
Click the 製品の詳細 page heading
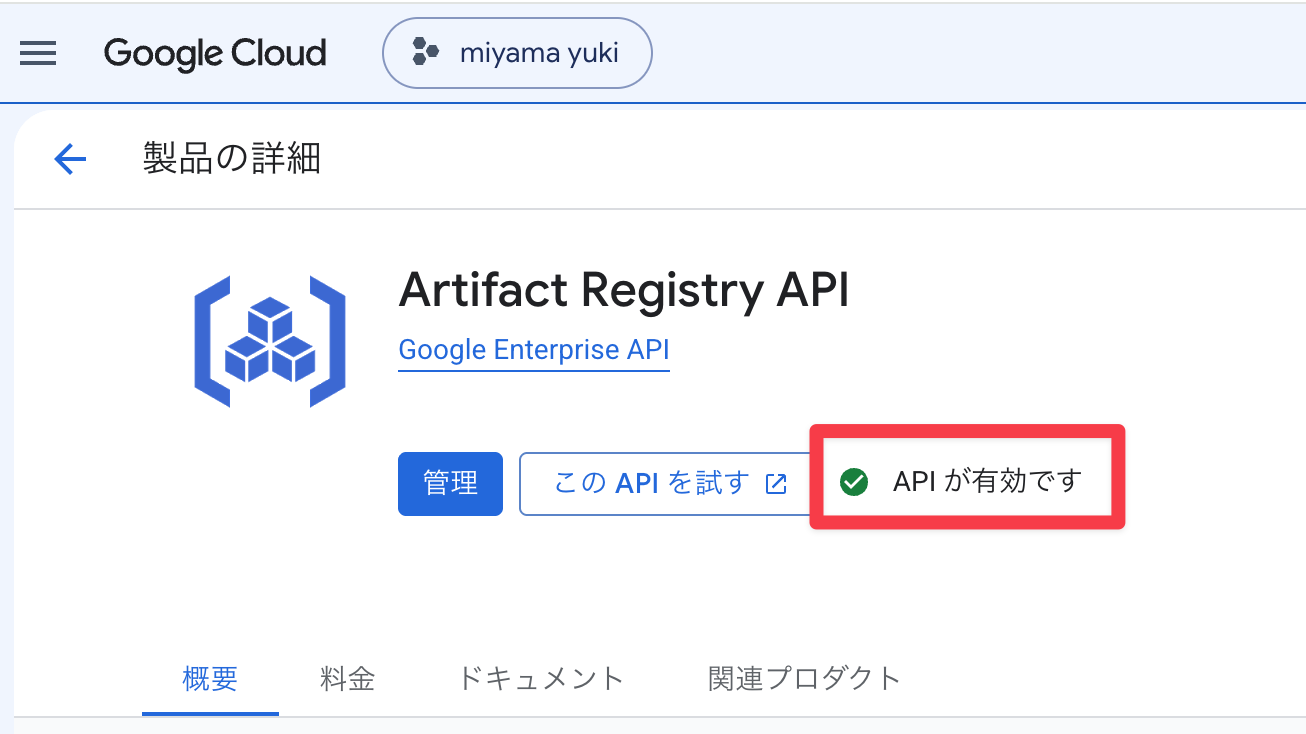231,158
